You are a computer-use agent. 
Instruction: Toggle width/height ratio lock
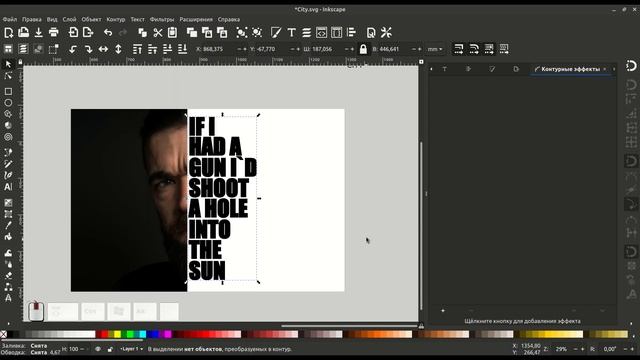(x=363, y=49)
